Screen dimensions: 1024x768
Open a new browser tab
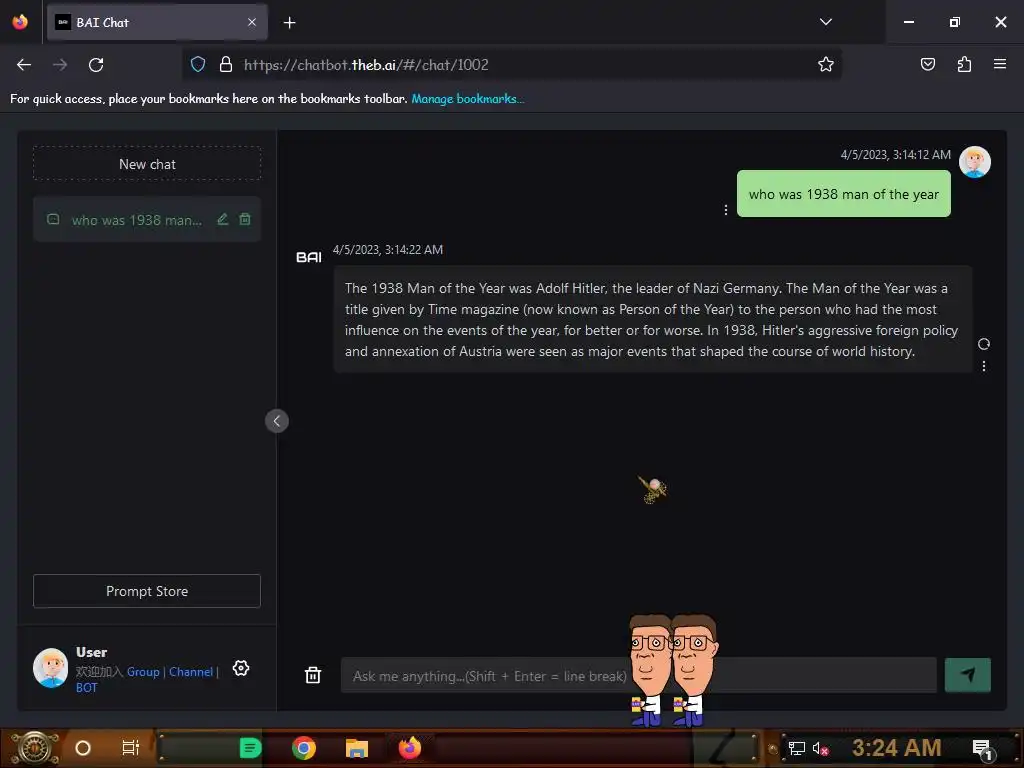click(289, 23)
